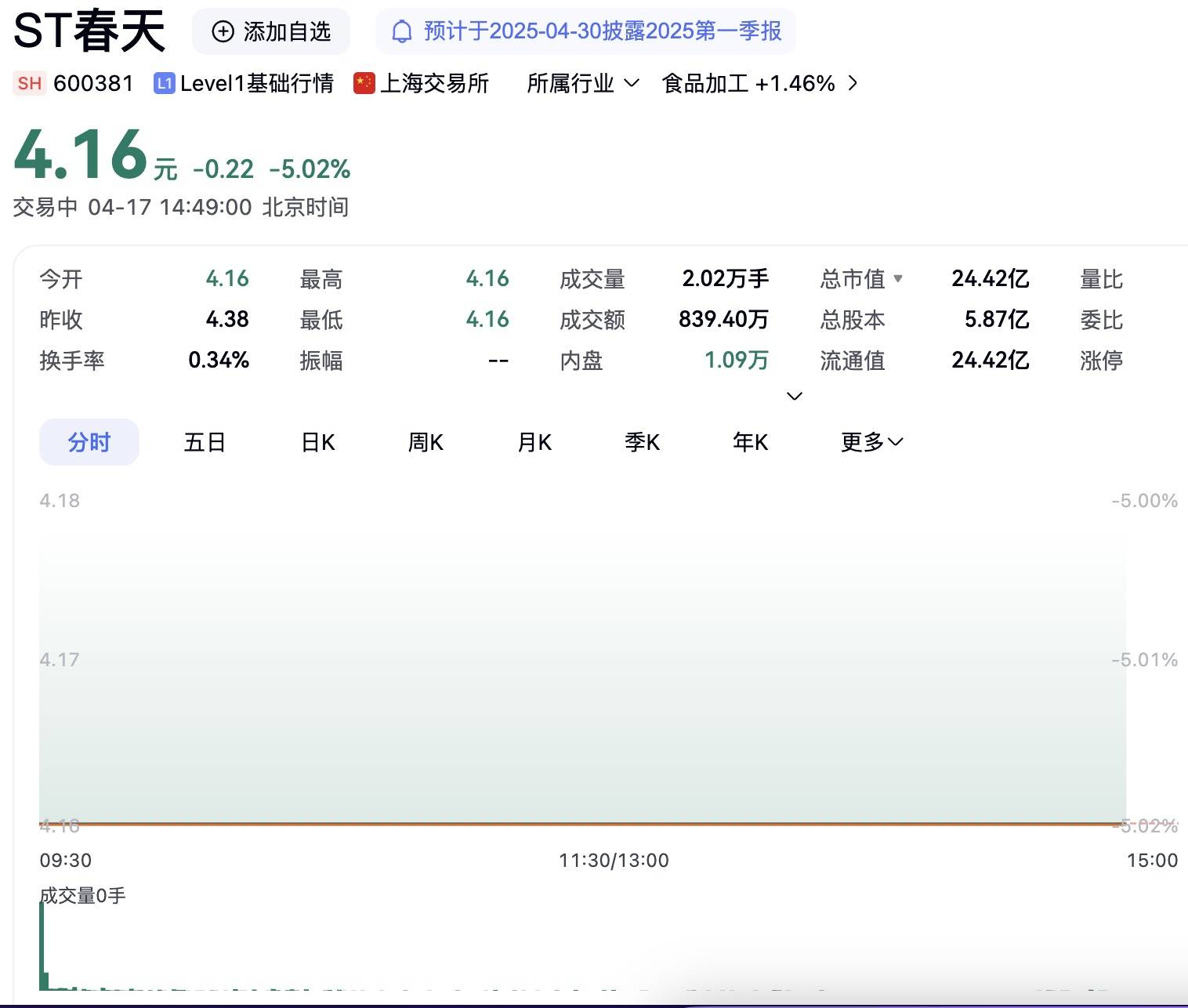Expand more quote details chevron
1188x1008 pixels.
794,396
